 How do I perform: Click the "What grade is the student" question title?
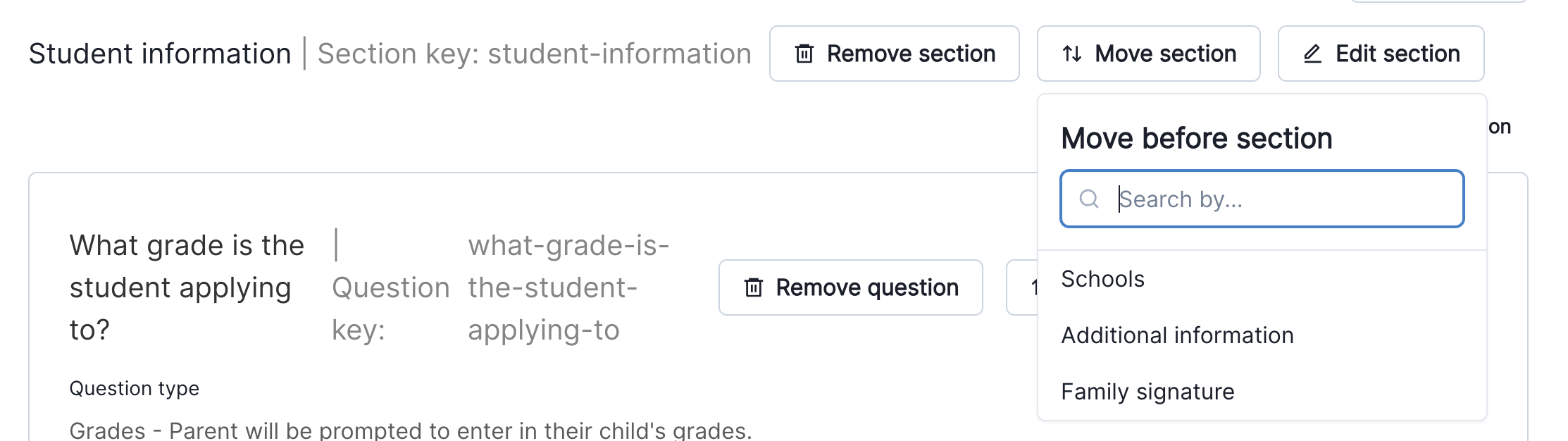187,287
